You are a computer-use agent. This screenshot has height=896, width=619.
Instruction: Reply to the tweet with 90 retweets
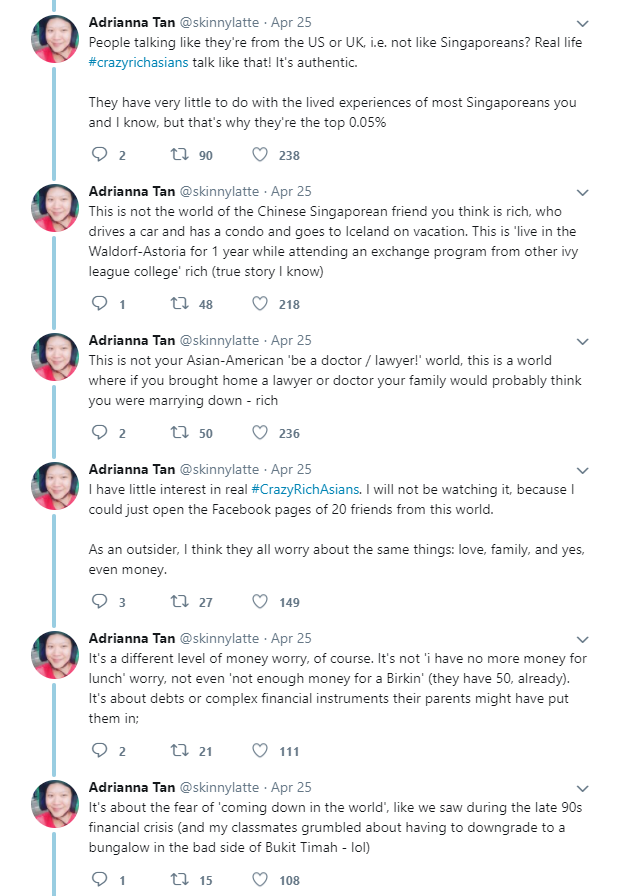tap(99, 155)
